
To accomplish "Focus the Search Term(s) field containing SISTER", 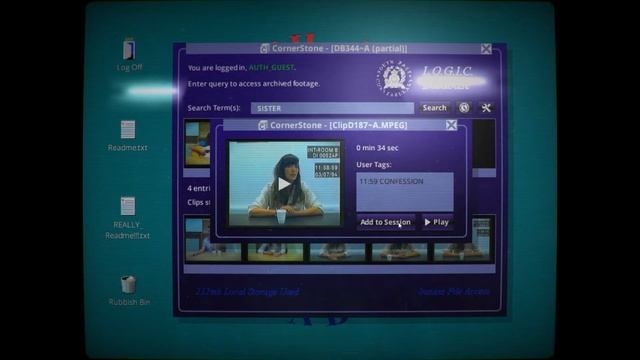I will (x=332, y=108).
